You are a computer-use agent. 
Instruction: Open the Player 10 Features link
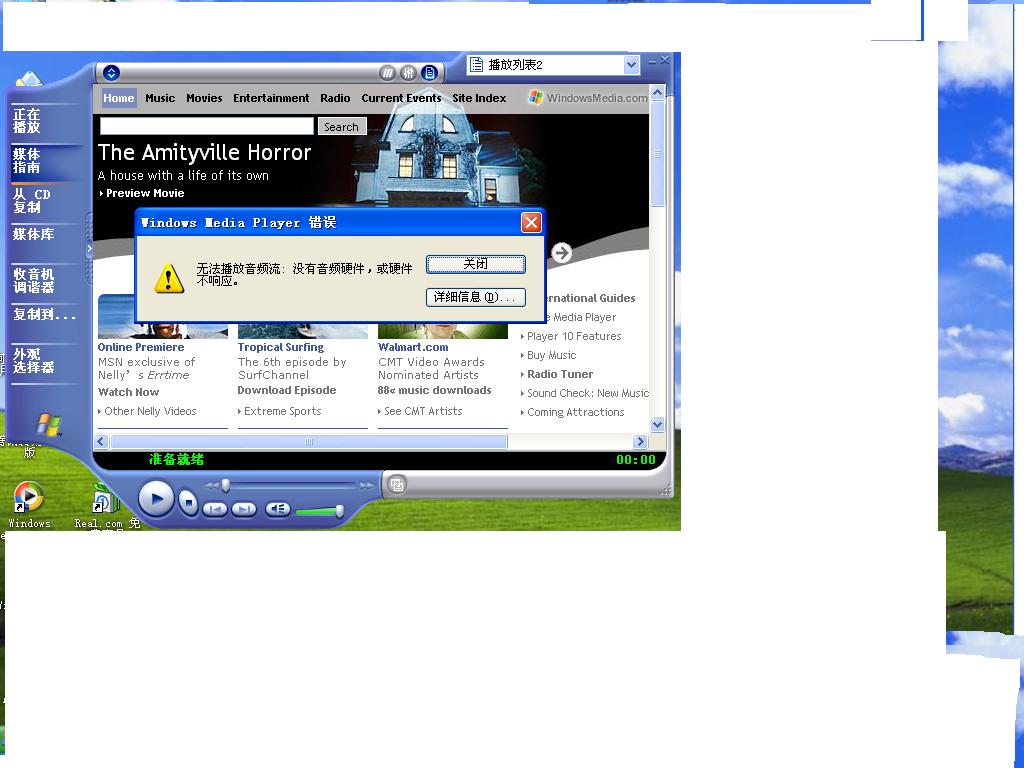click(574, 336)
